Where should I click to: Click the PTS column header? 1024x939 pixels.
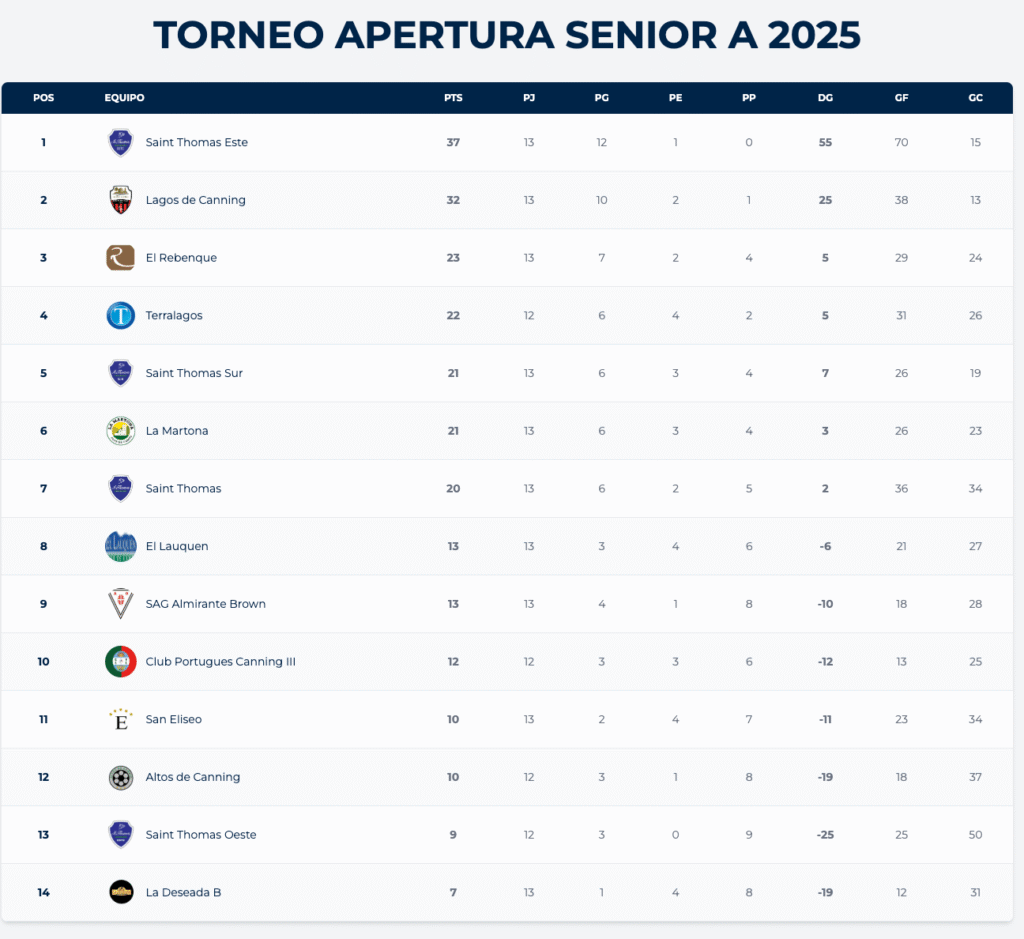coord(453,98)
